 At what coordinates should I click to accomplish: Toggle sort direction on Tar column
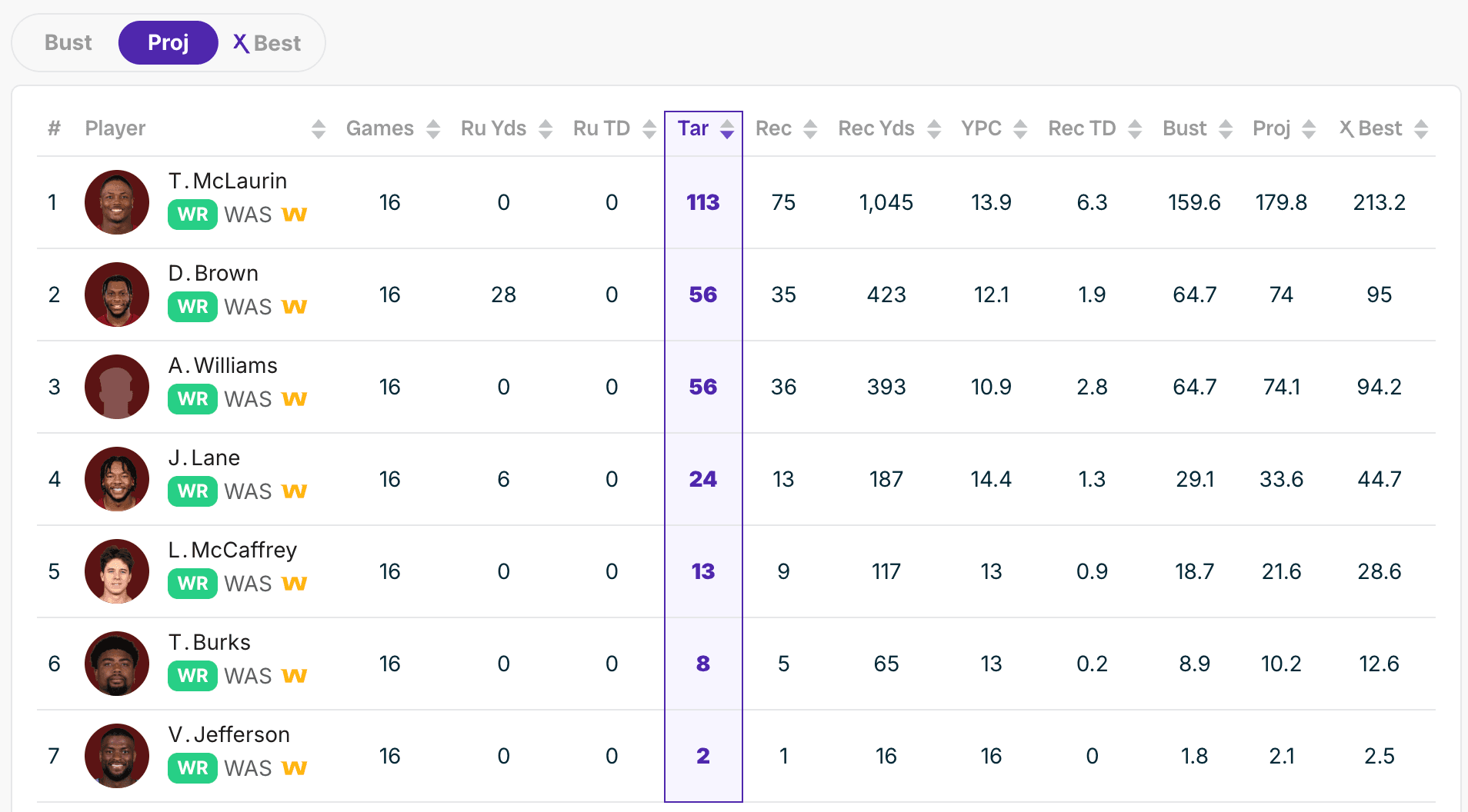pos(727,129)
